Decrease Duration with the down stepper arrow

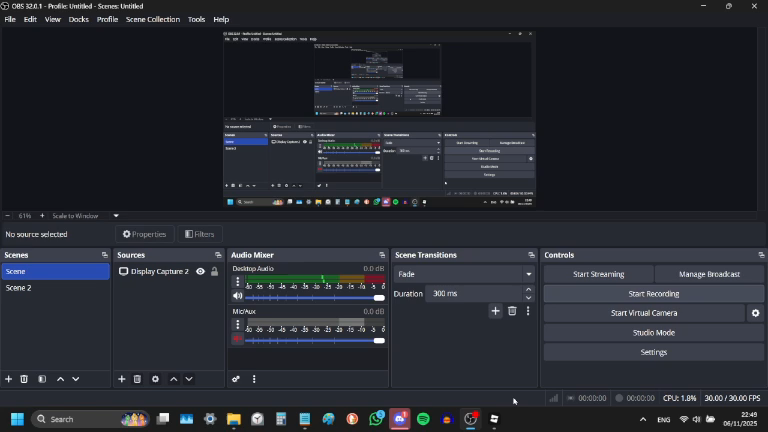(x=528, y=298)
